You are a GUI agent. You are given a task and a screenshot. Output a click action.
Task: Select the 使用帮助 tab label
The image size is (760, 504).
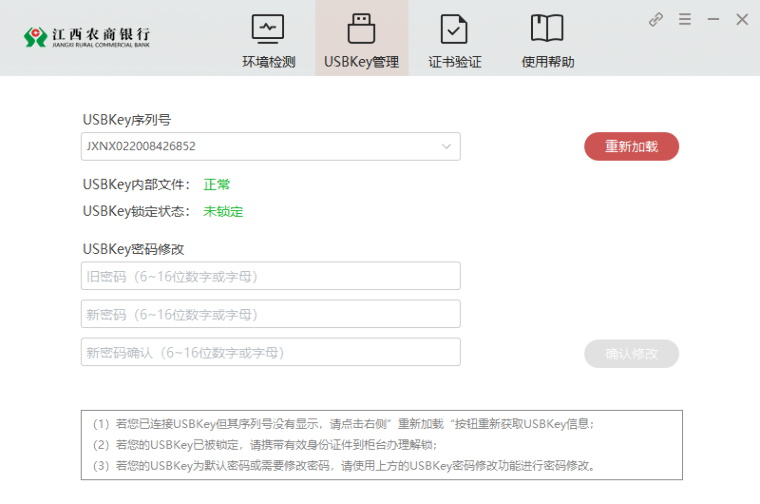click(548, 62)
